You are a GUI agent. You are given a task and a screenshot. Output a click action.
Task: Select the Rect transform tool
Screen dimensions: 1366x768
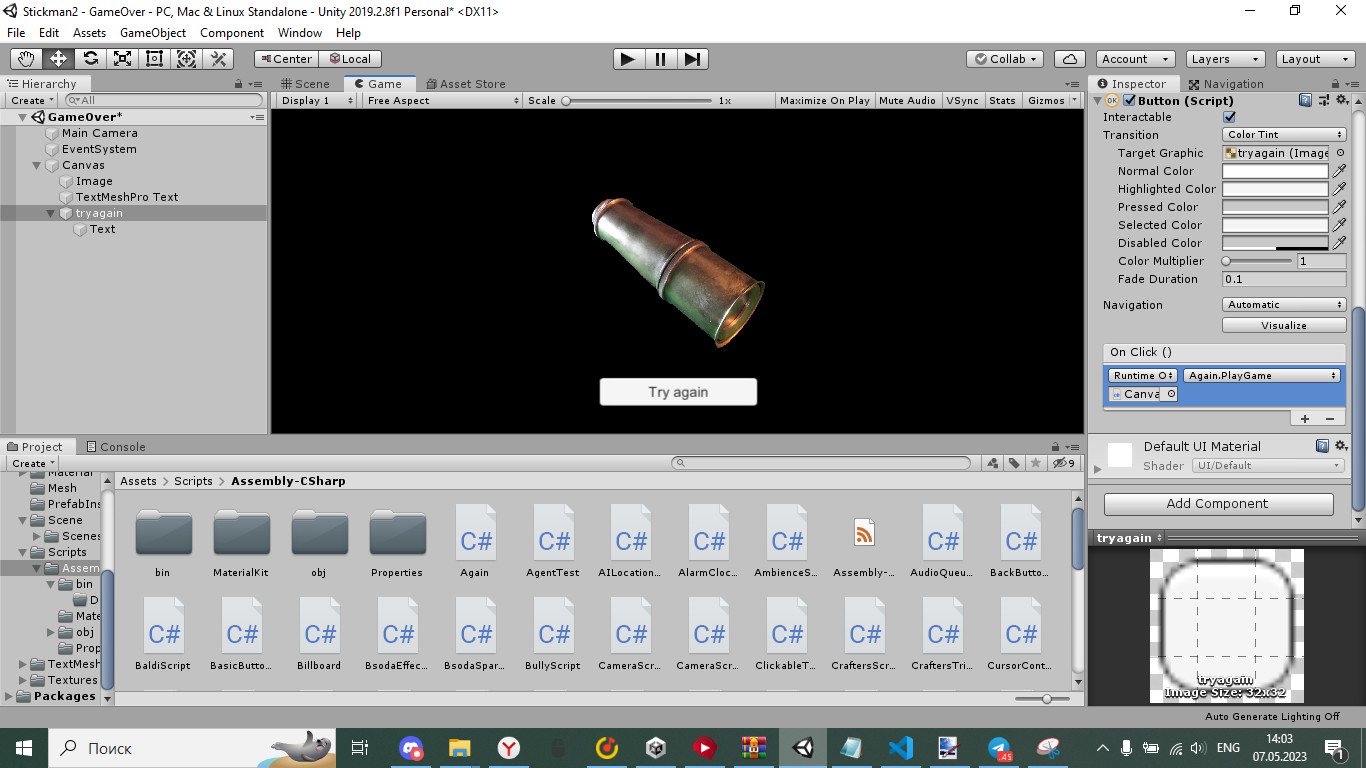154,58
